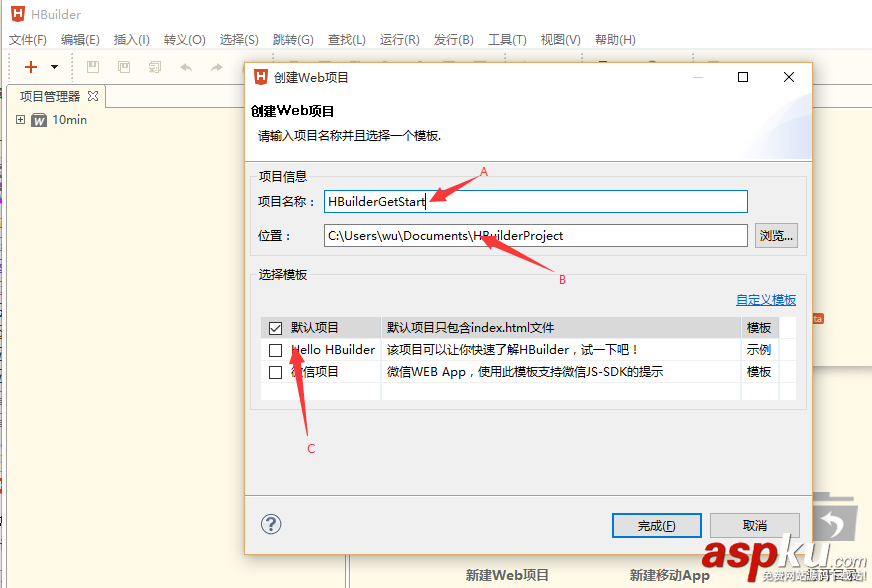Viewport: 872px width, 588px height.
Task: Click the 浏览... button
Action: (x=776, y=235)
